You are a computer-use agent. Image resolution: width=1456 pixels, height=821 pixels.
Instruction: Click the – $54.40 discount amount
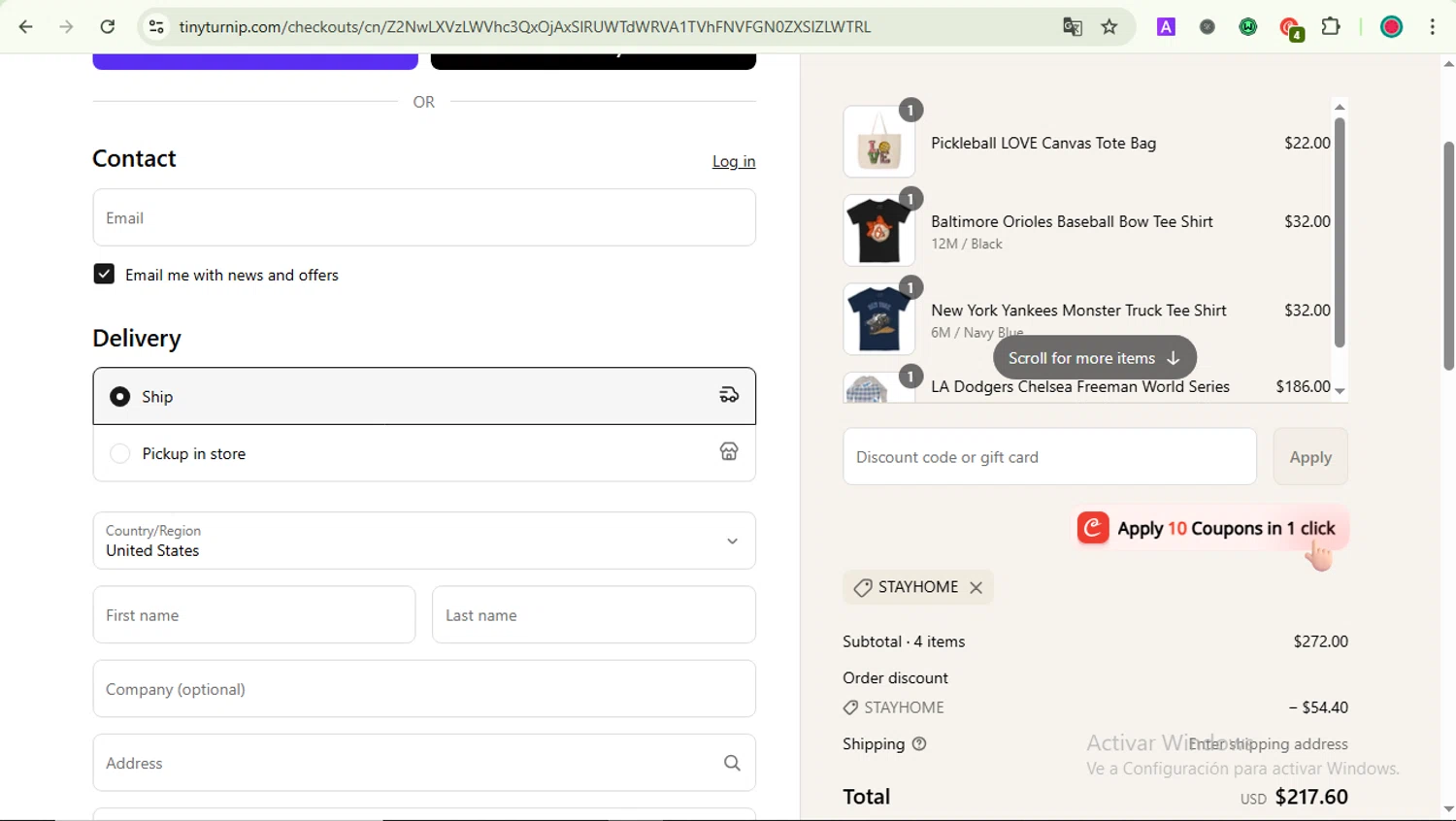tap(1318, 707)
